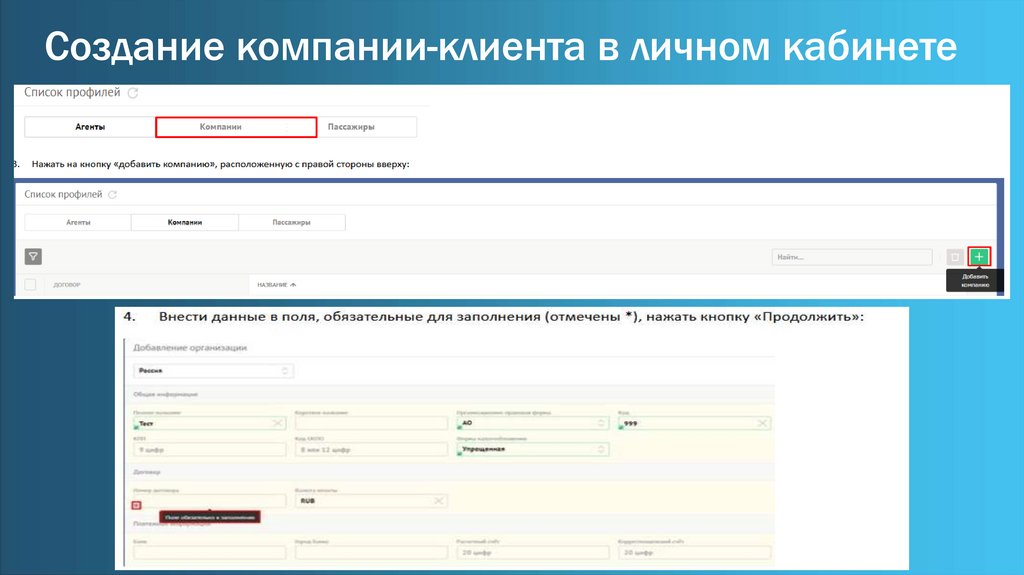Open the 'Упрощенная' taxation form dropdown

click(533, 450)
